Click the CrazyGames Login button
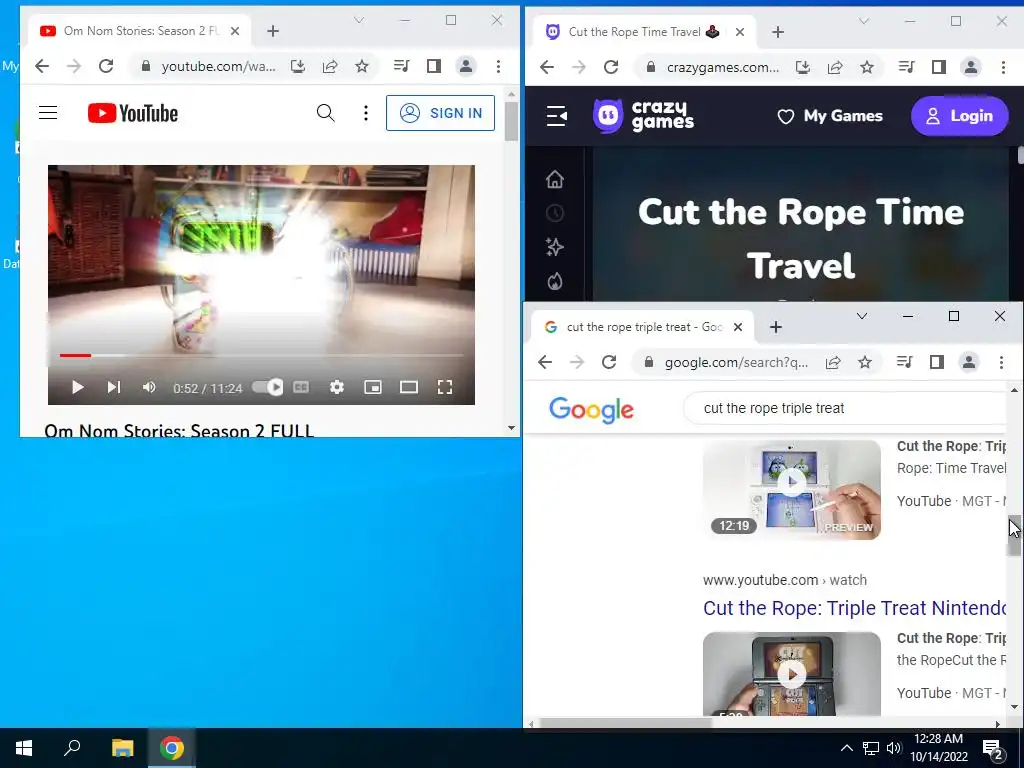 point(959,116)
